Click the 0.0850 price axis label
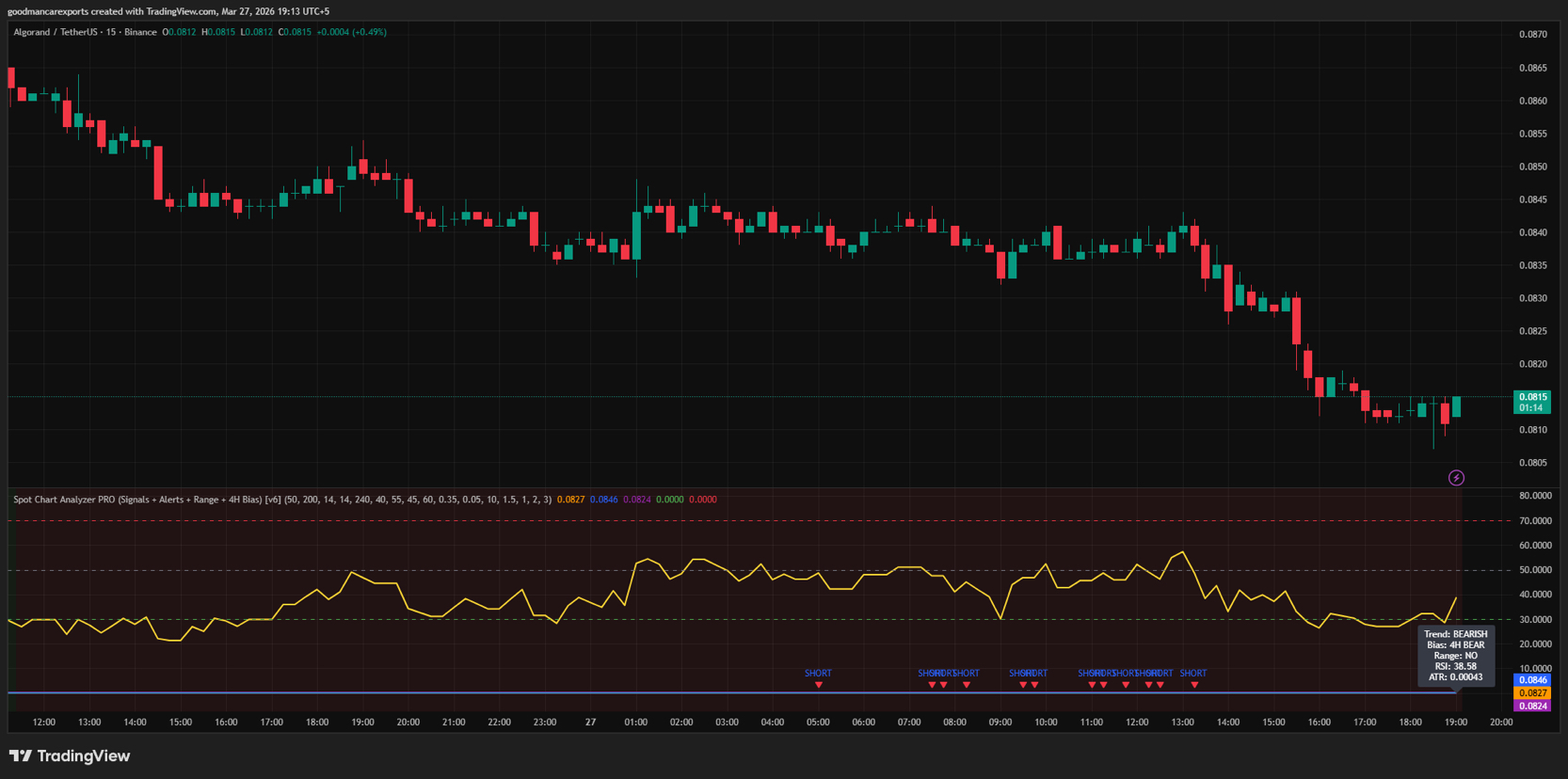The image size is (1568, 779). coord(1533,167)
